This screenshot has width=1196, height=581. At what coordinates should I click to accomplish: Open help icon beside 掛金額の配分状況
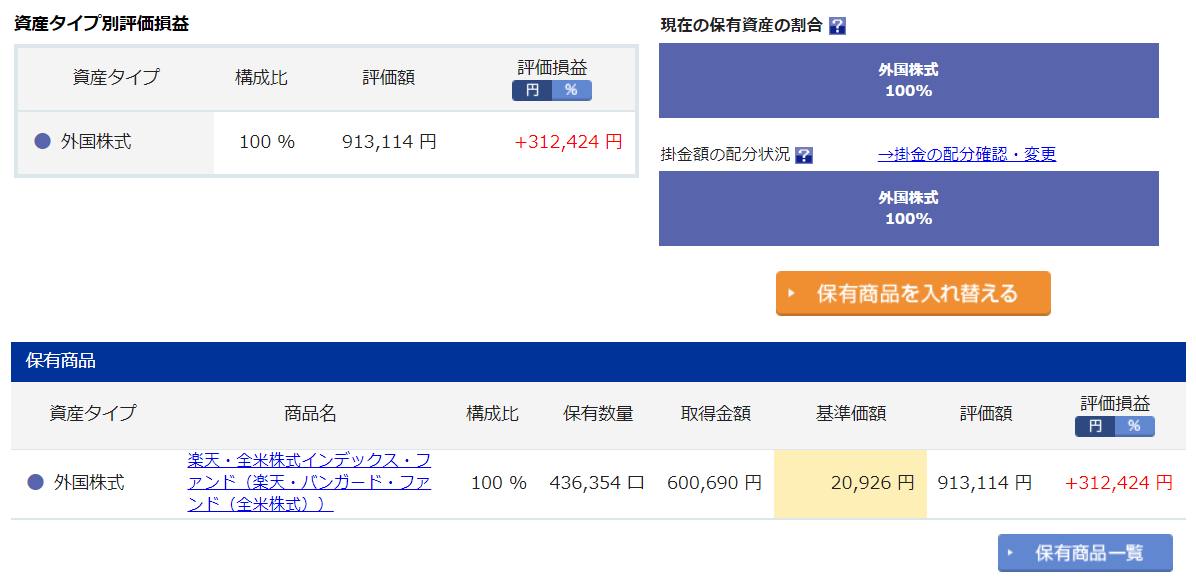click(803, 156)
